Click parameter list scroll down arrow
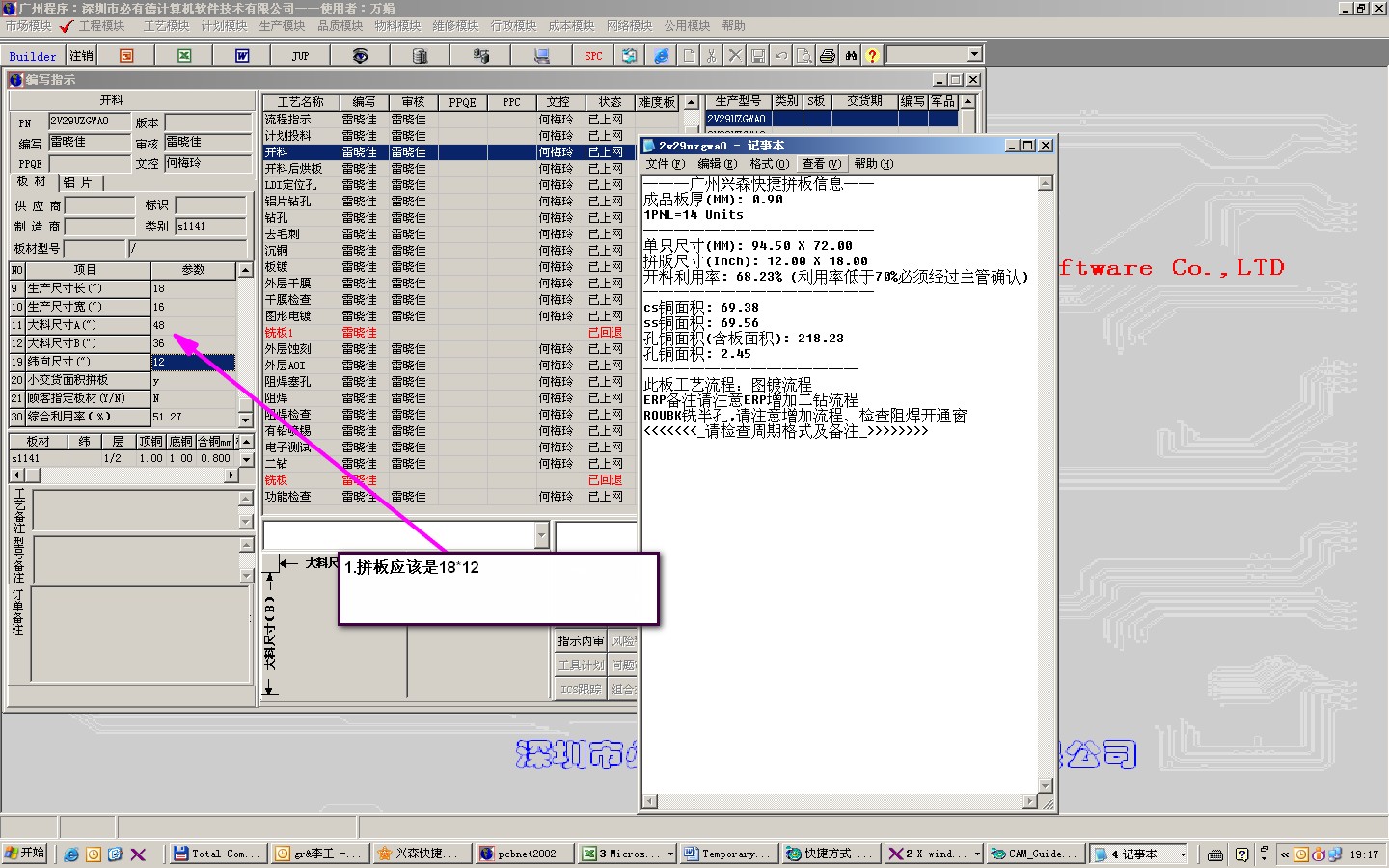The image size is (1389, 868). click(x=245, y=419)
